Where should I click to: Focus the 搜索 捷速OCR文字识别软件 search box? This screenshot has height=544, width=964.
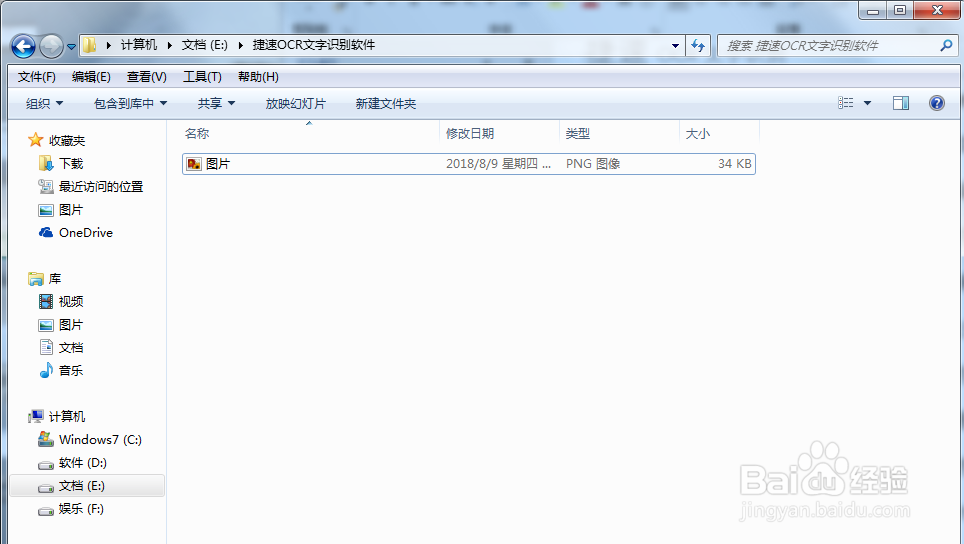click(828, 45)
